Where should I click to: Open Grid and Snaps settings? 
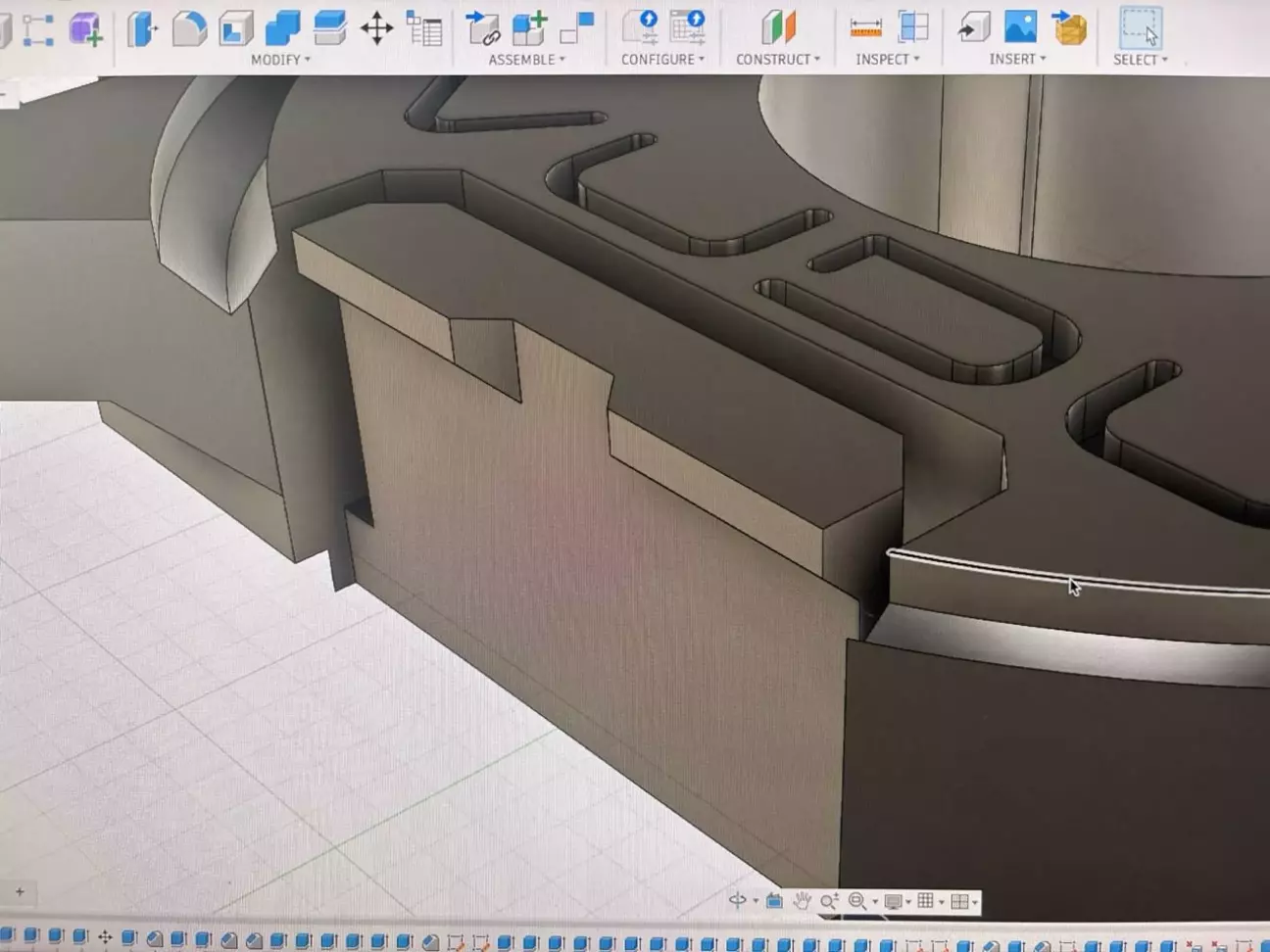tap(926, 901)
